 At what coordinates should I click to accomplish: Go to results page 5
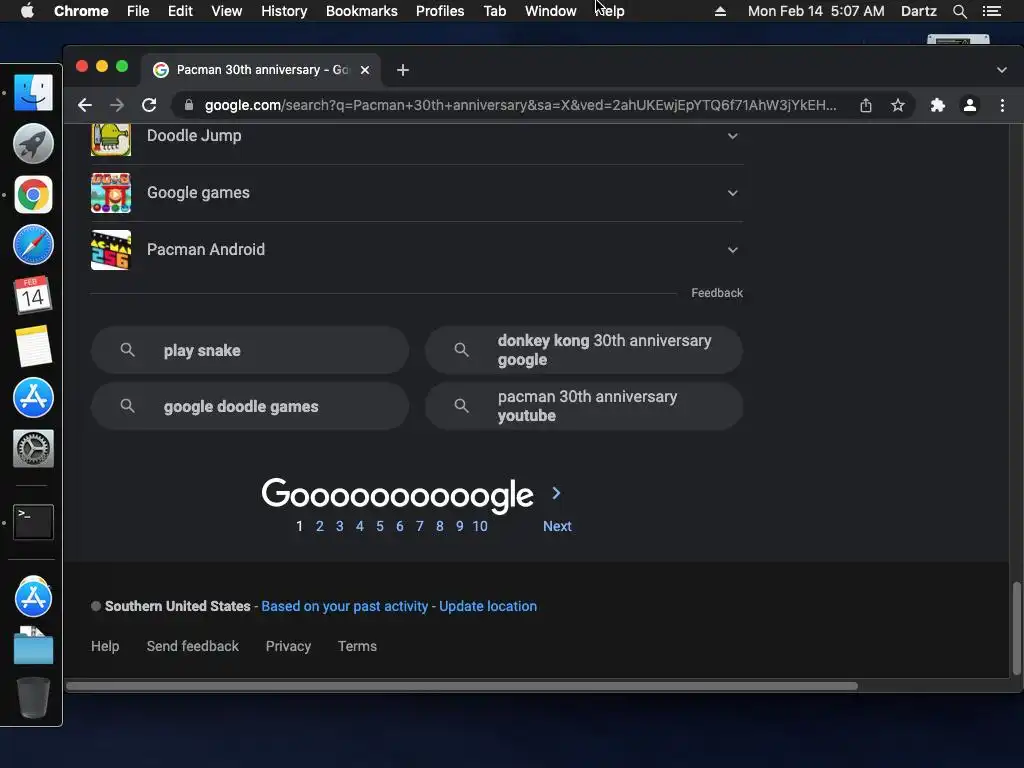(x=379, y=526)
